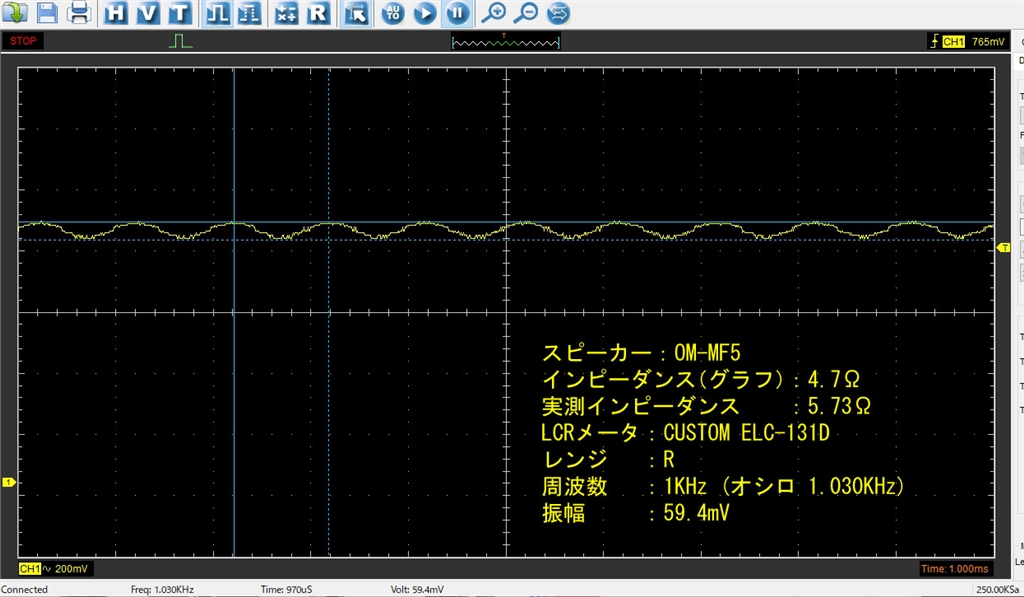Click the 振幅 59.4mV annotation line

coord(635,513)
